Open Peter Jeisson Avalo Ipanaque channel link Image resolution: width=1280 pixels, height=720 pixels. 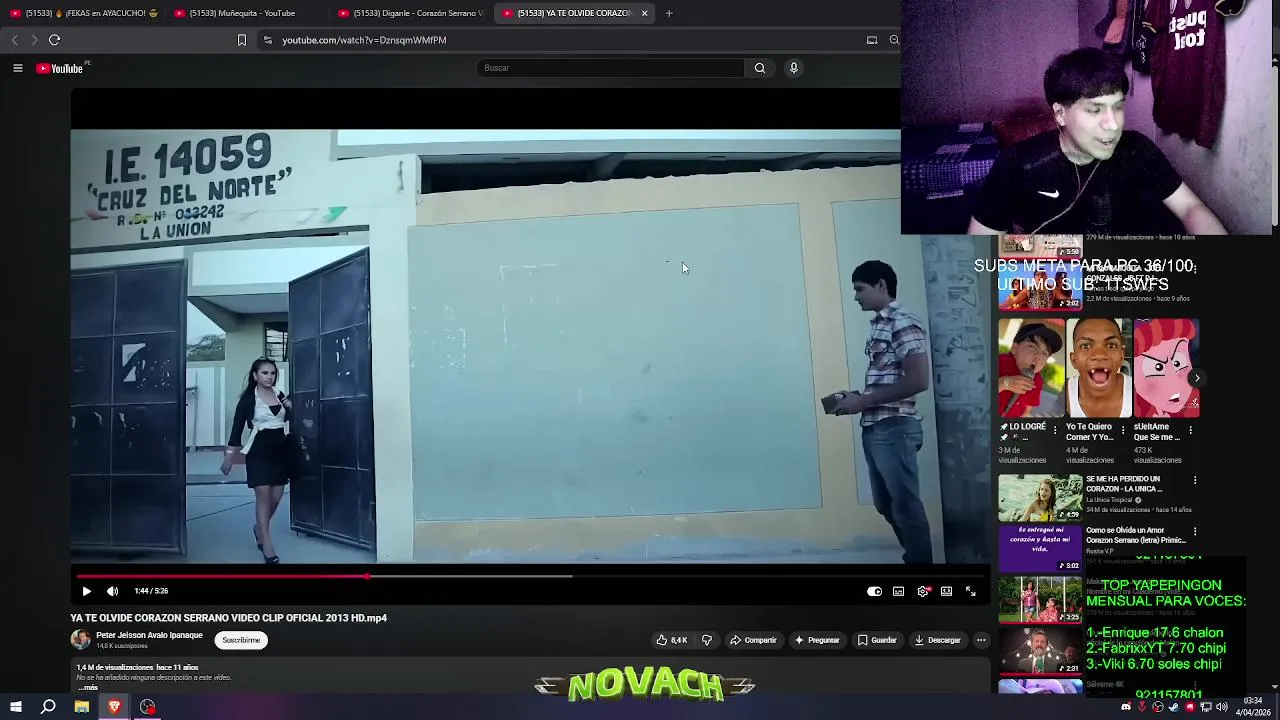coord(149,635)
